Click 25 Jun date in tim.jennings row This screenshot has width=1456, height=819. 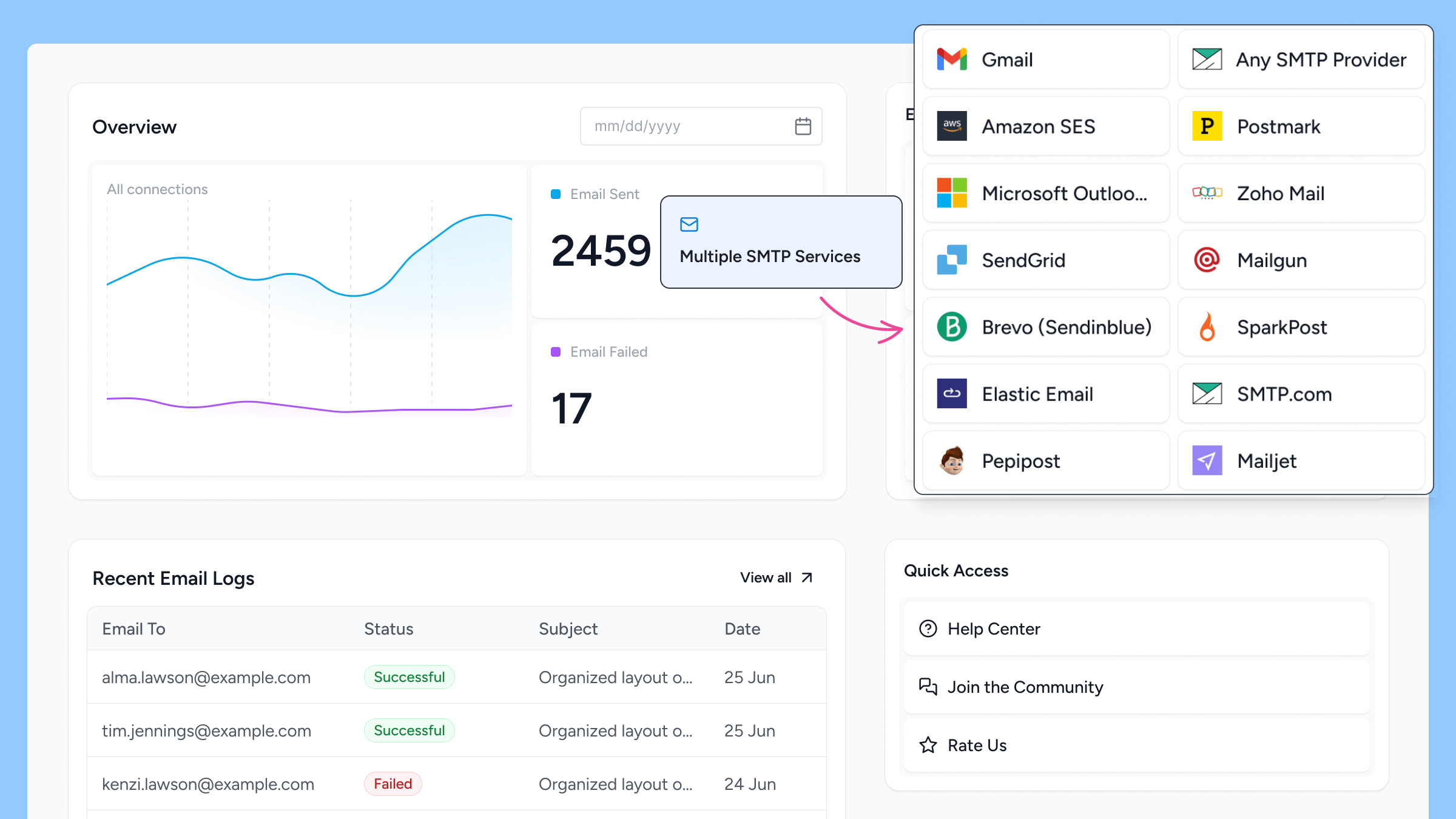tap(749, 730)
